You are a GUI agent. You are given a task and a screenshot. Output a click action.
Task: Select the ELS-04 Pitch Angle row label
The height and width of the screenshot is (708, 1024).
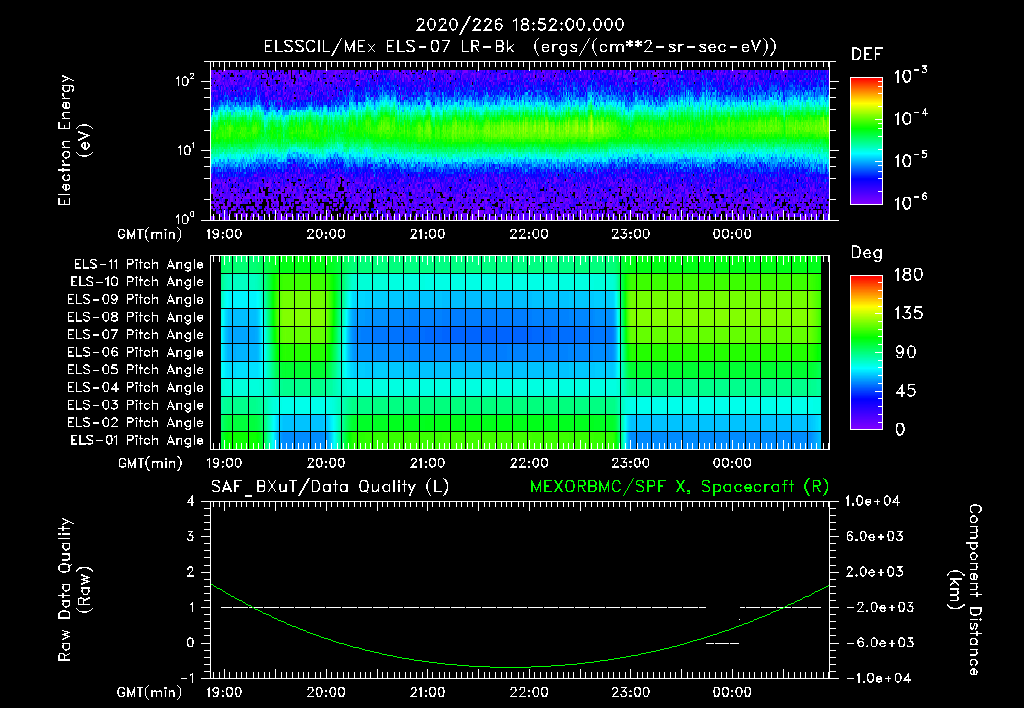[x=136, y=387]
